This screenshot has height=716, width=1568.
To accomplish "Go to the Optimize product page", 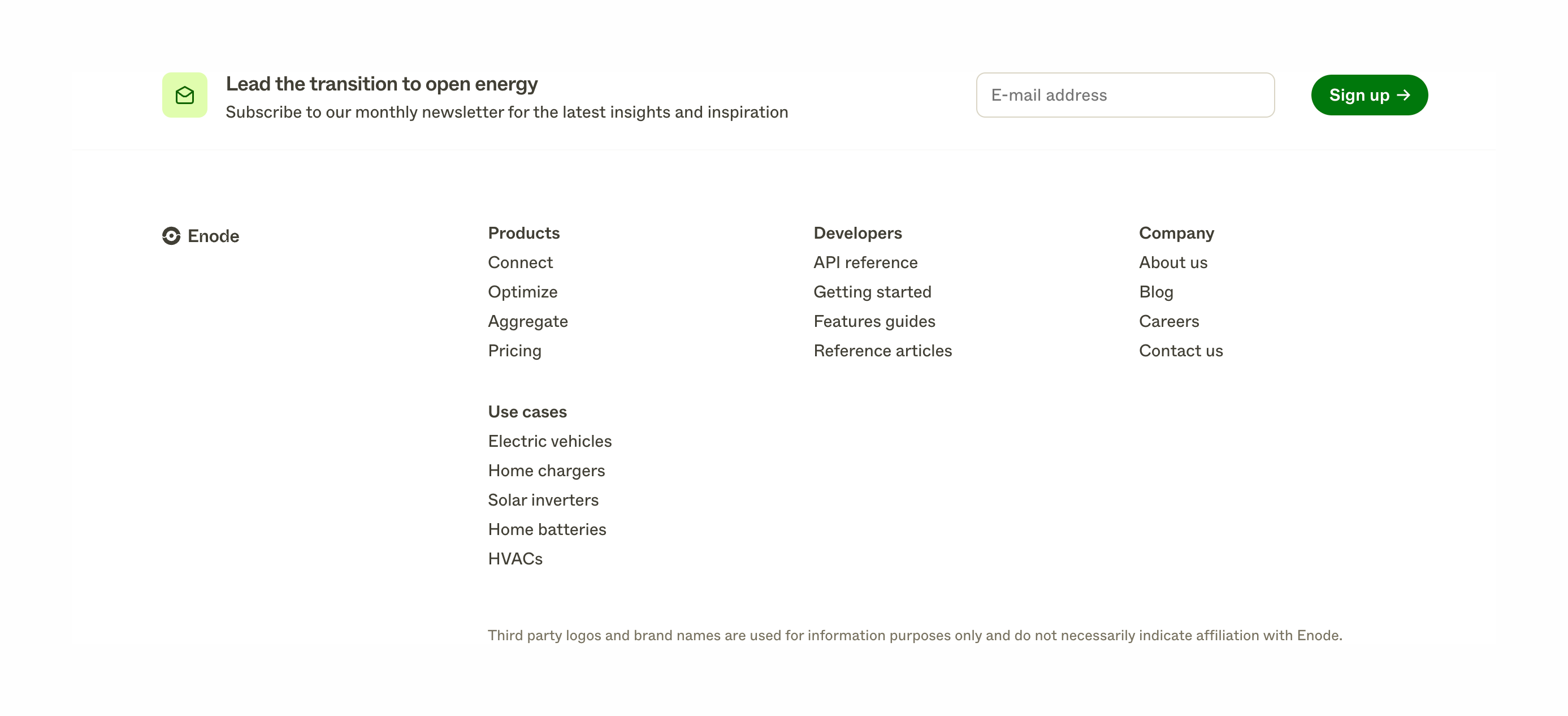I will (x=522, y=292).
